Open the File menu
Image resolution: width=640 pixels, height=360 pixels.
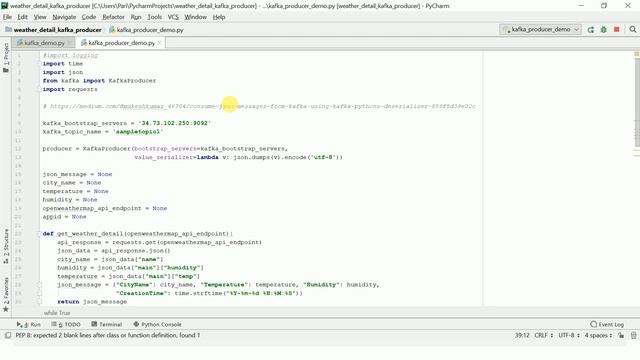coord(7,17)
